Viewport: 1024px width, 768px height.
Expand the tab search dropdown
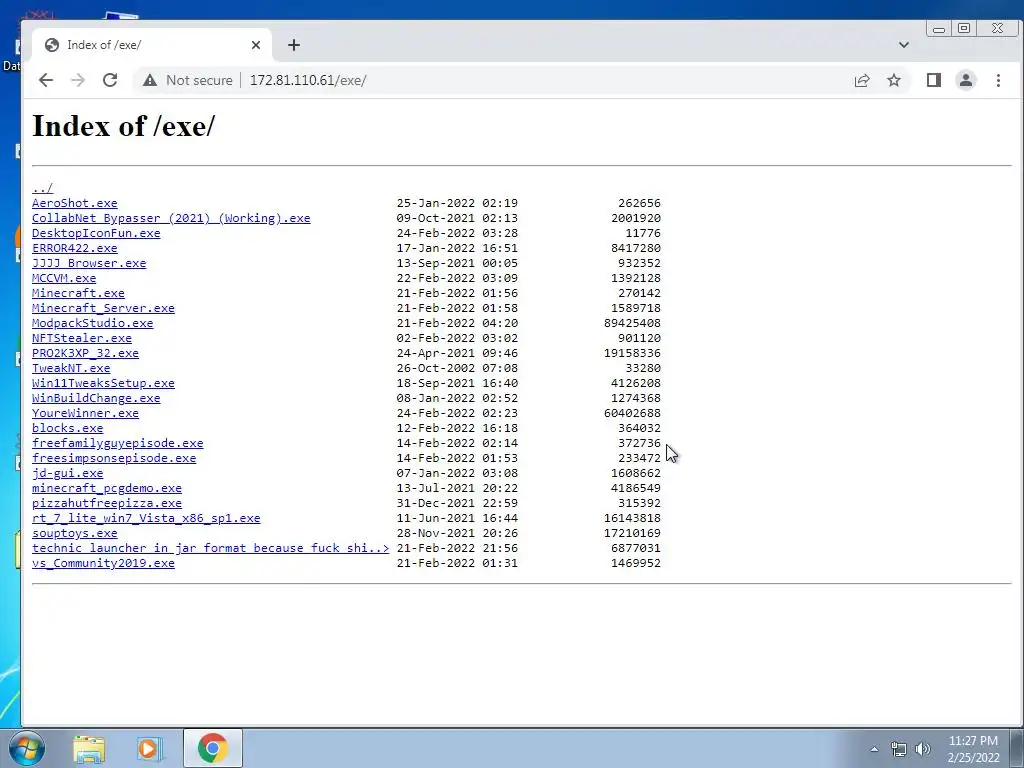[904, 45]
